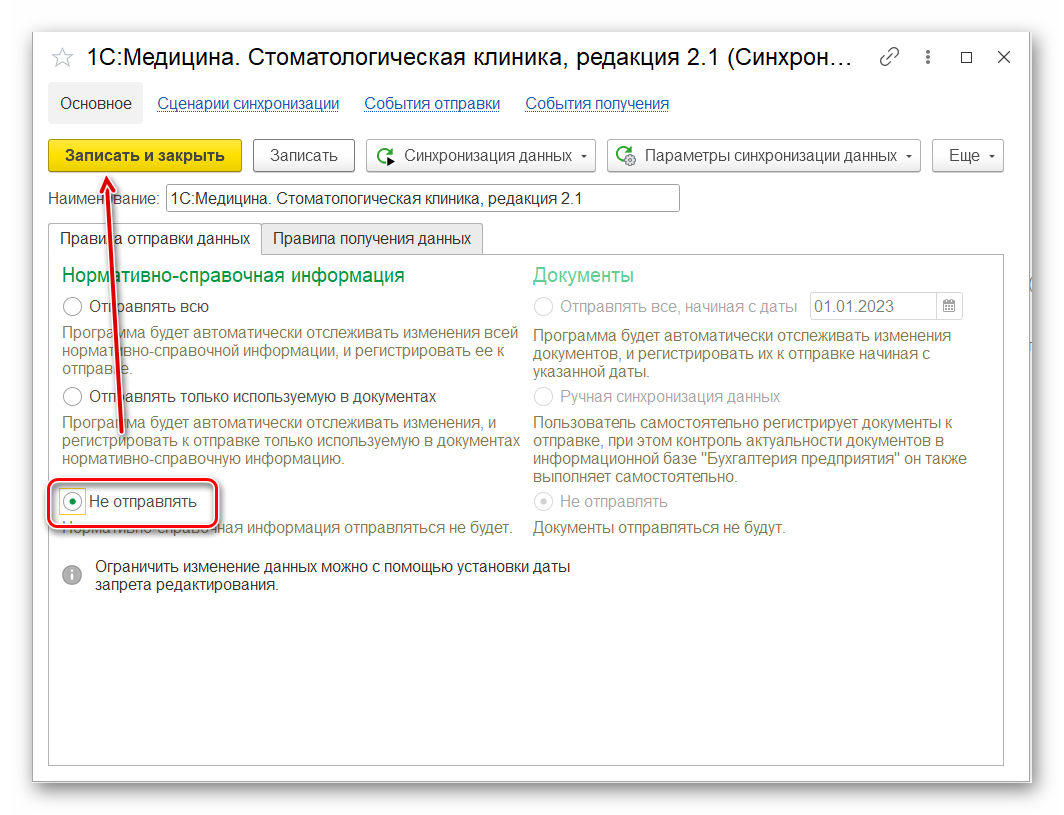The width and height of the screenshot is (1064, 815).
Task: Click the 01.01.2023 date input field
Action: point(873,306)
